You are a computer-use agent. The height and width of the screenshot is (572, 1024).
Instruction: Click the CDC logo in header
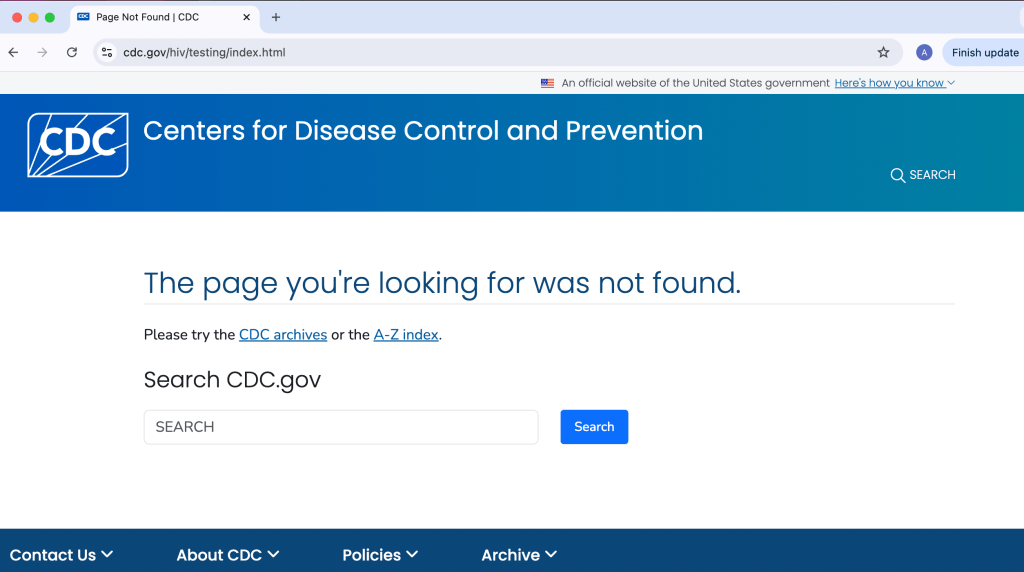pos(78,145)
